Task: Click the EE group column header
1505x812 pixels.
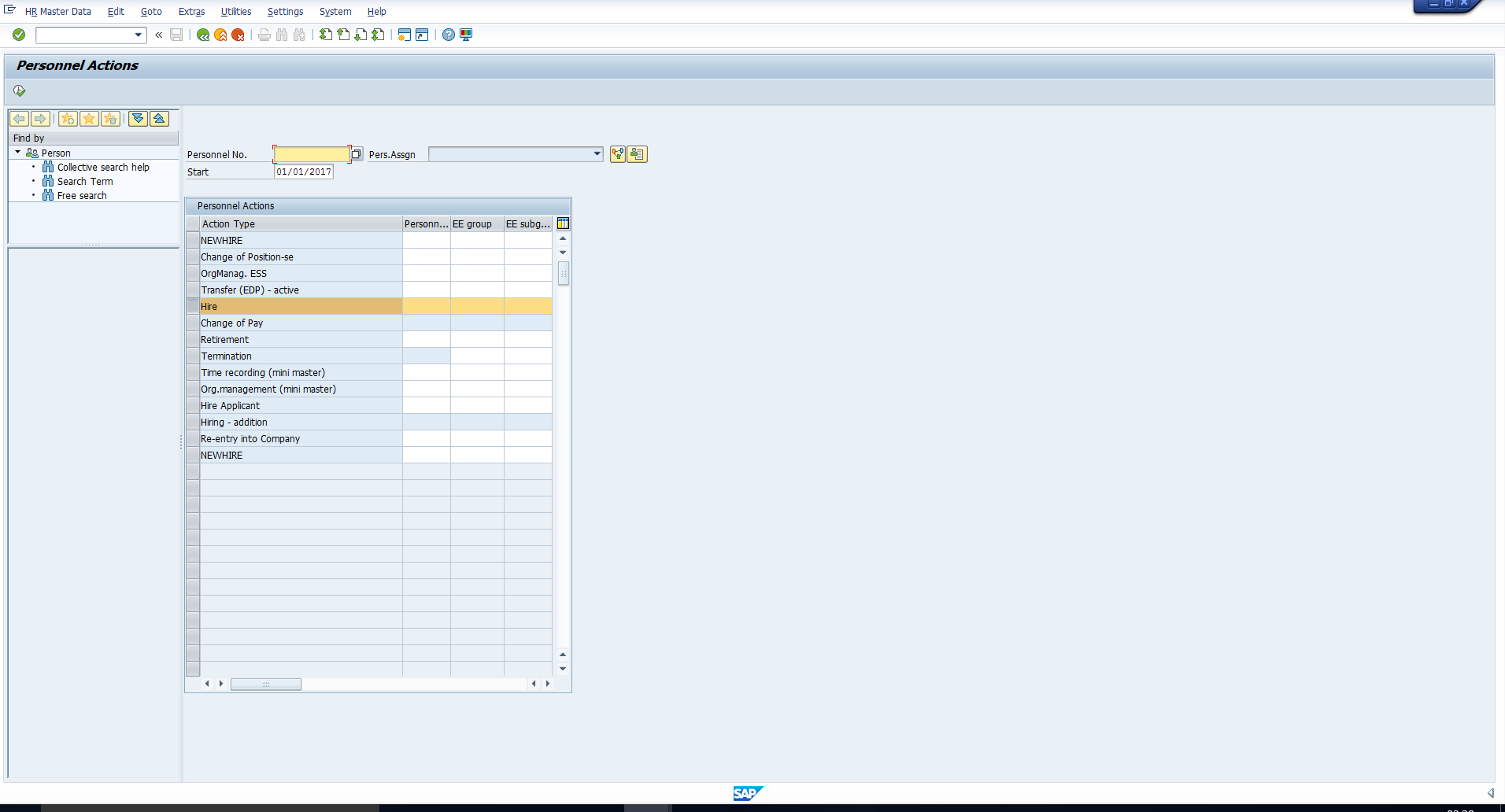Action: (477, 224)
